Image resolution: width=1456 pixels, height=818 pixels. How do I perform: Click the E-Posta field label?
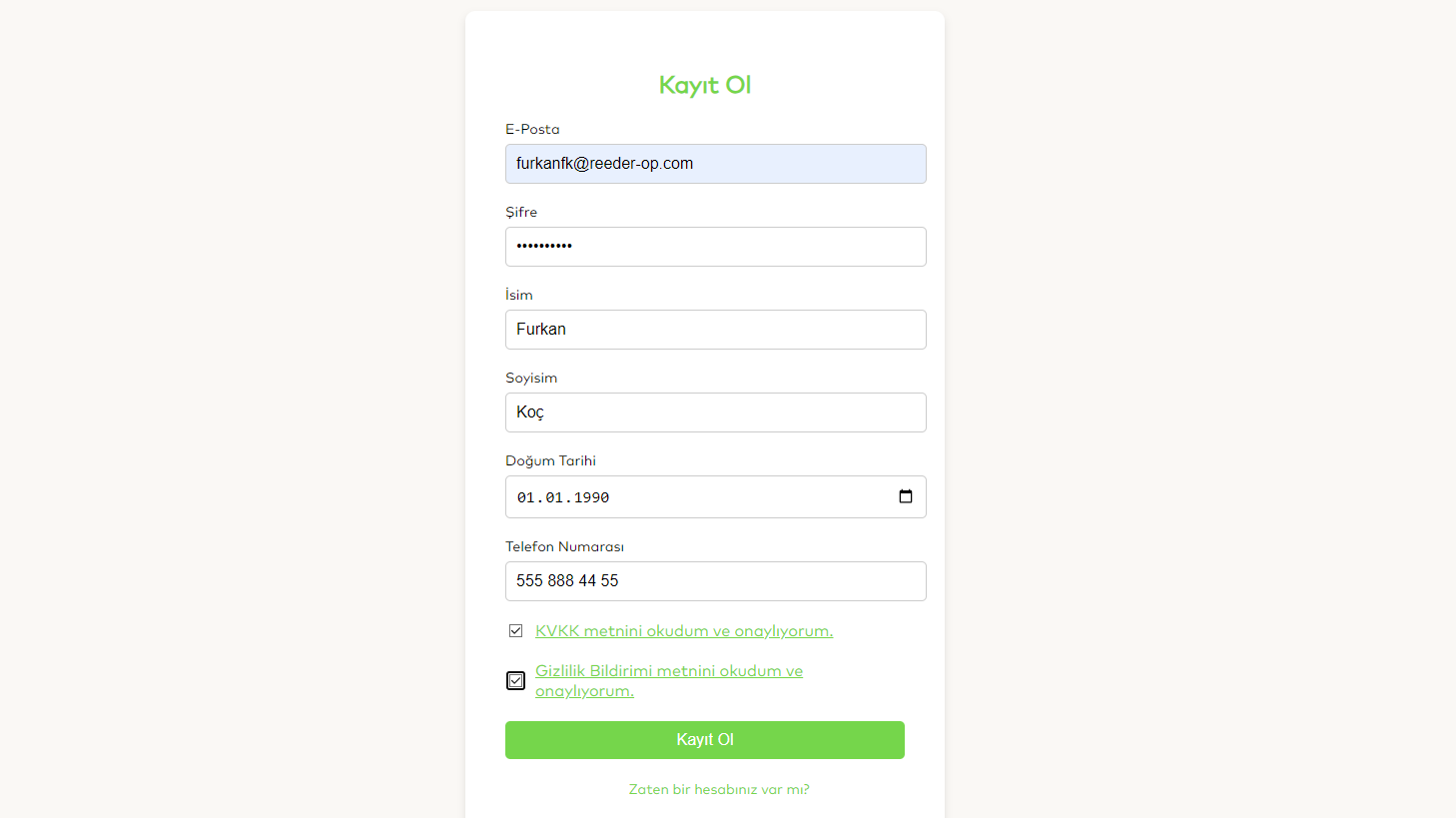click(x=532, y=129)
